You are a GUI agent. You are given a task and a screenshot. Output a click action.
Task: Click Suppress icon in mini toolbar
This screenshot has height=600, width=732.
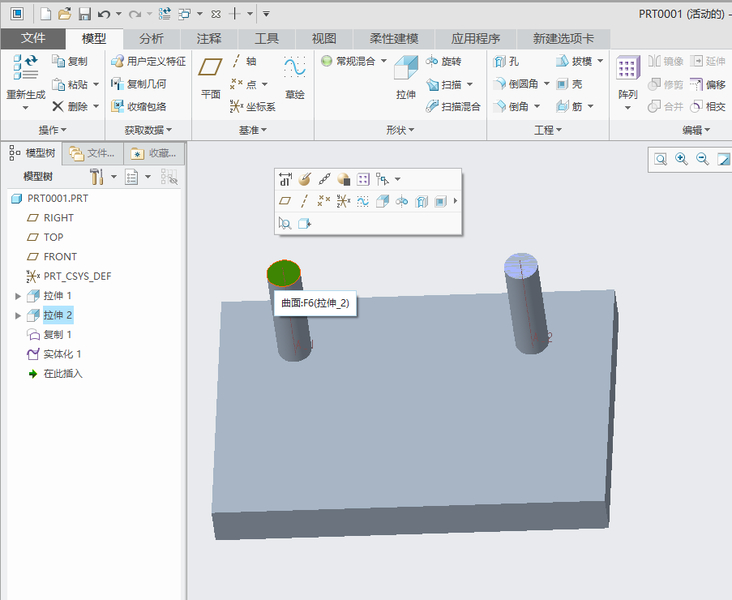pos(344,179)
